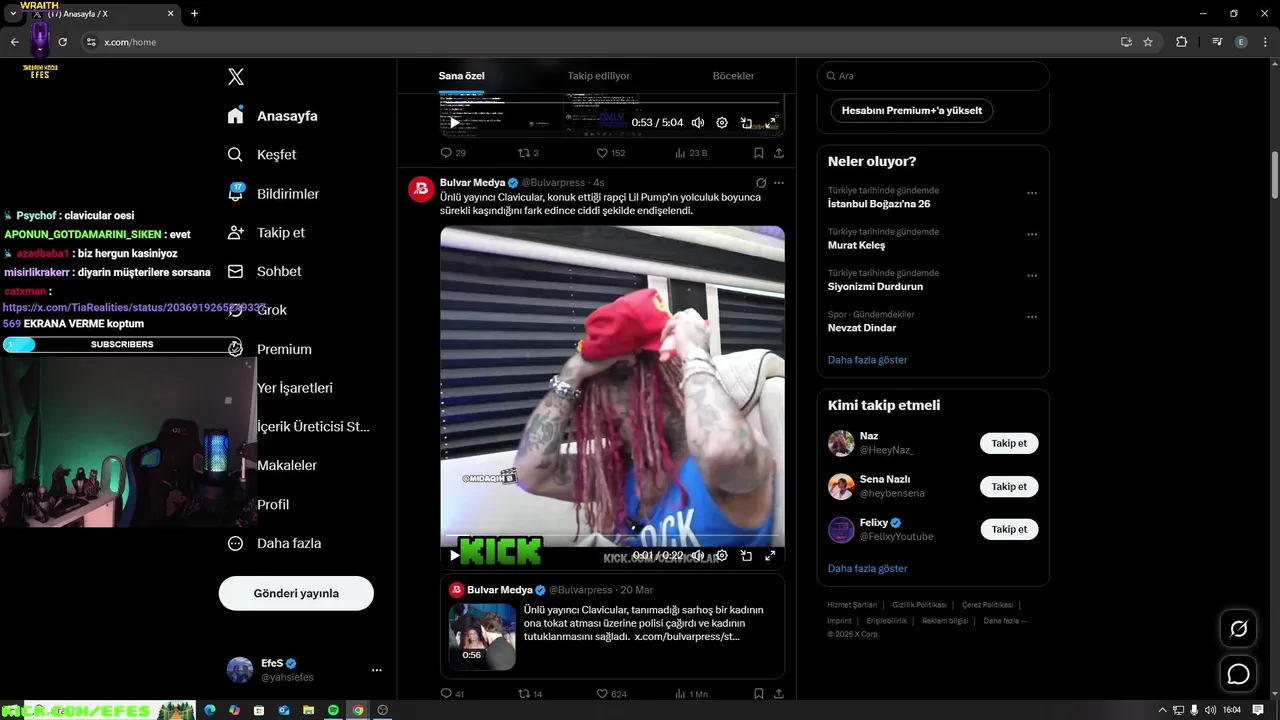Switch to Böcekler tab

pyautogui.click(x=733, y=76)
